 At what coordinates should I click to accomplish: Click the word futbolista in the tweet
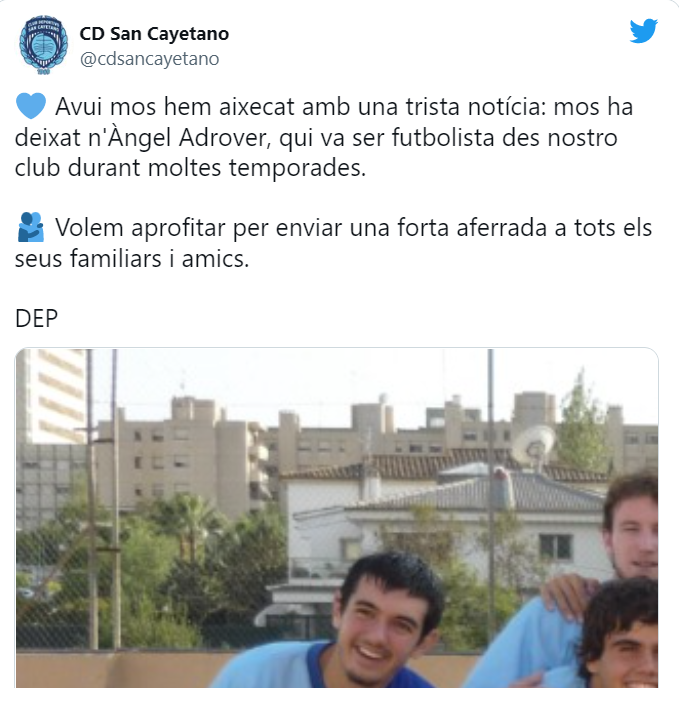click(443, 137)
